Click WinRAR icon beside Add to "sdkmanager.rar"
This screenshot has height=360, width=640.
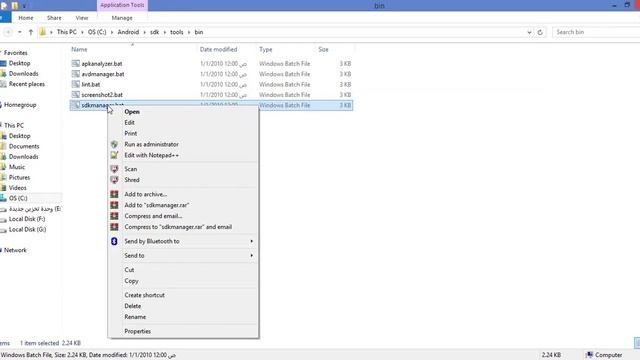click(114, 205)
